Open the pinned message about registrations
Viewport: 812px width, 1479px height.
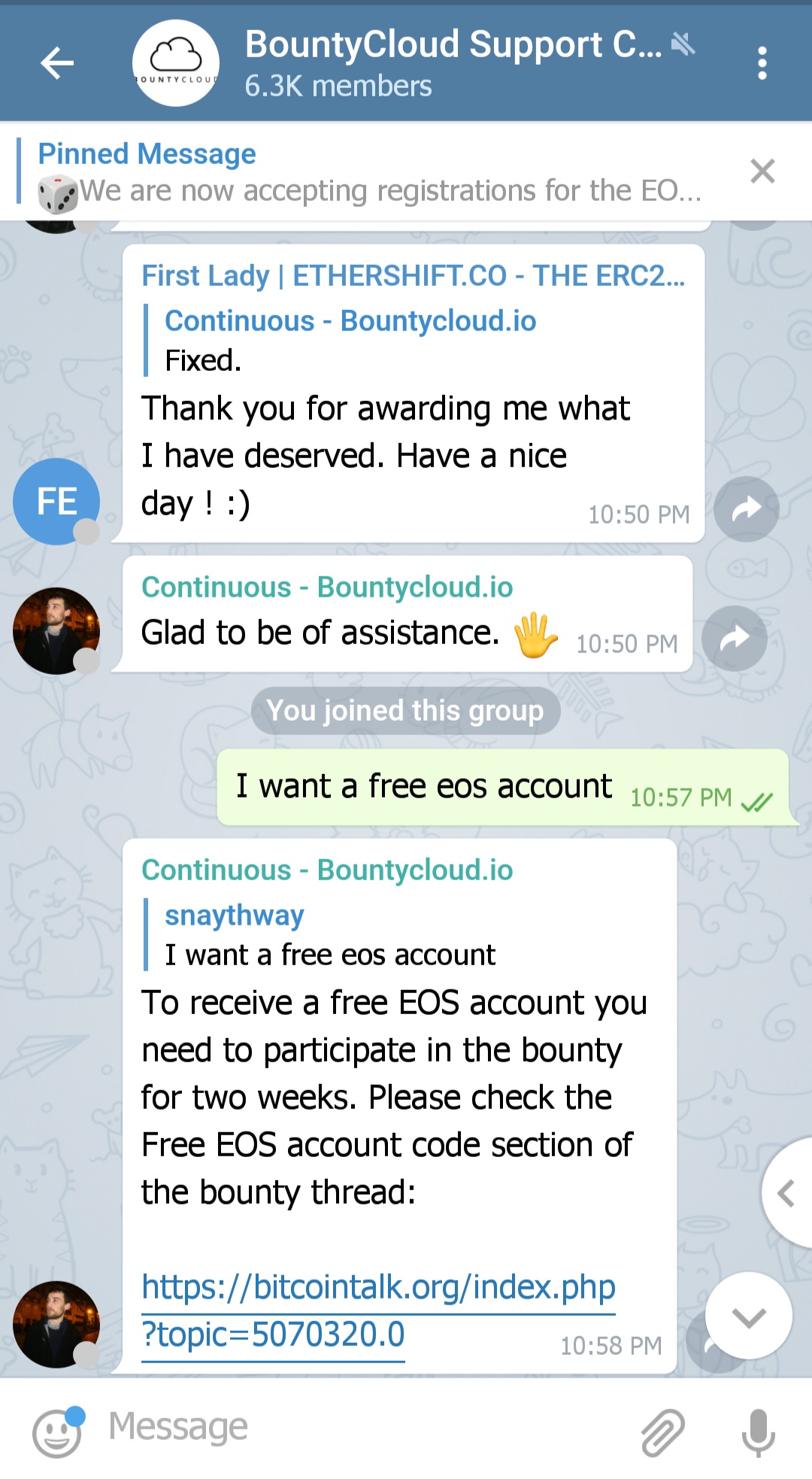[368, 175]
